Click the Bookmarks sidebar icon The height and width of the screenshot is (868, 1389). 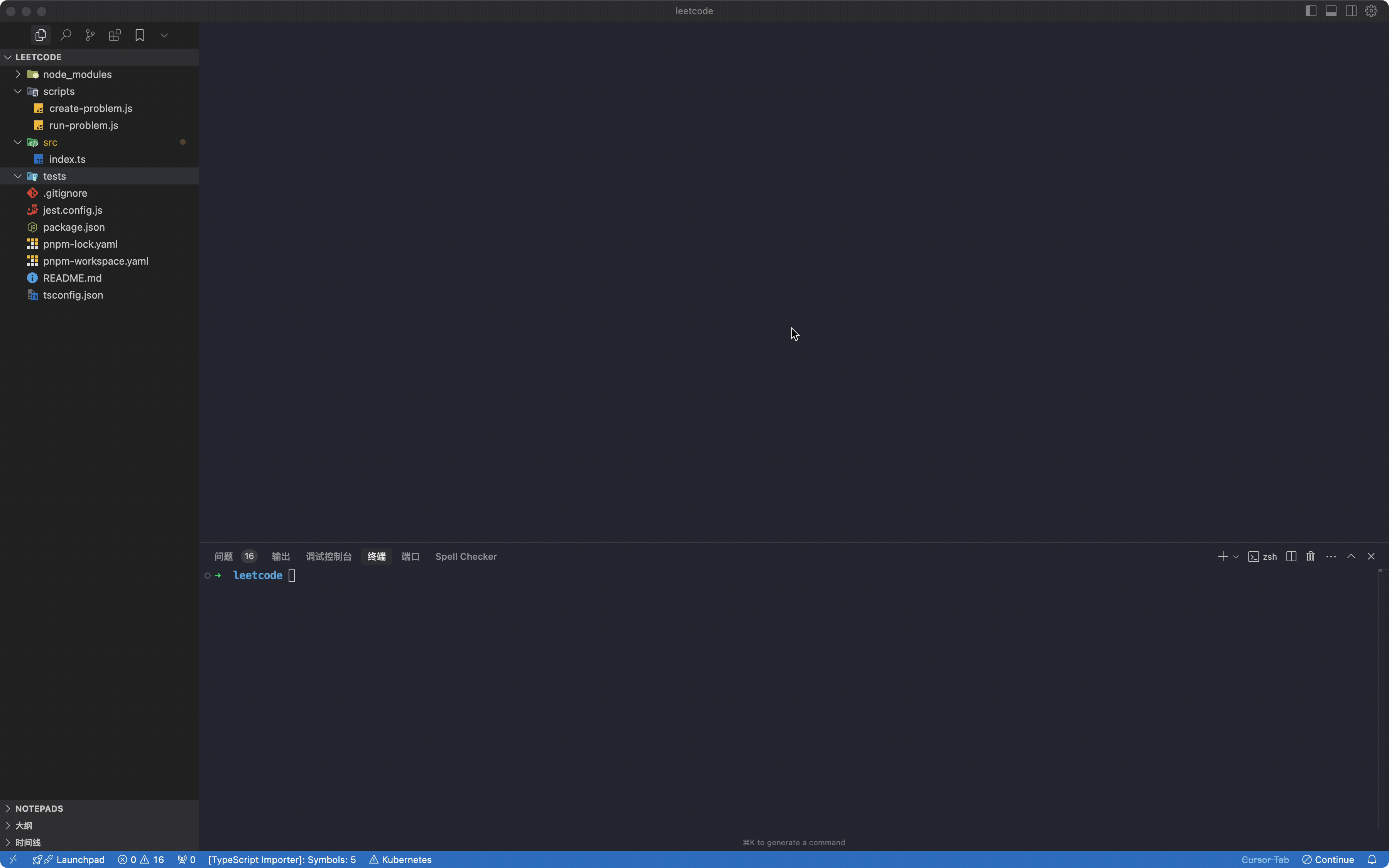tap(139, 35)
